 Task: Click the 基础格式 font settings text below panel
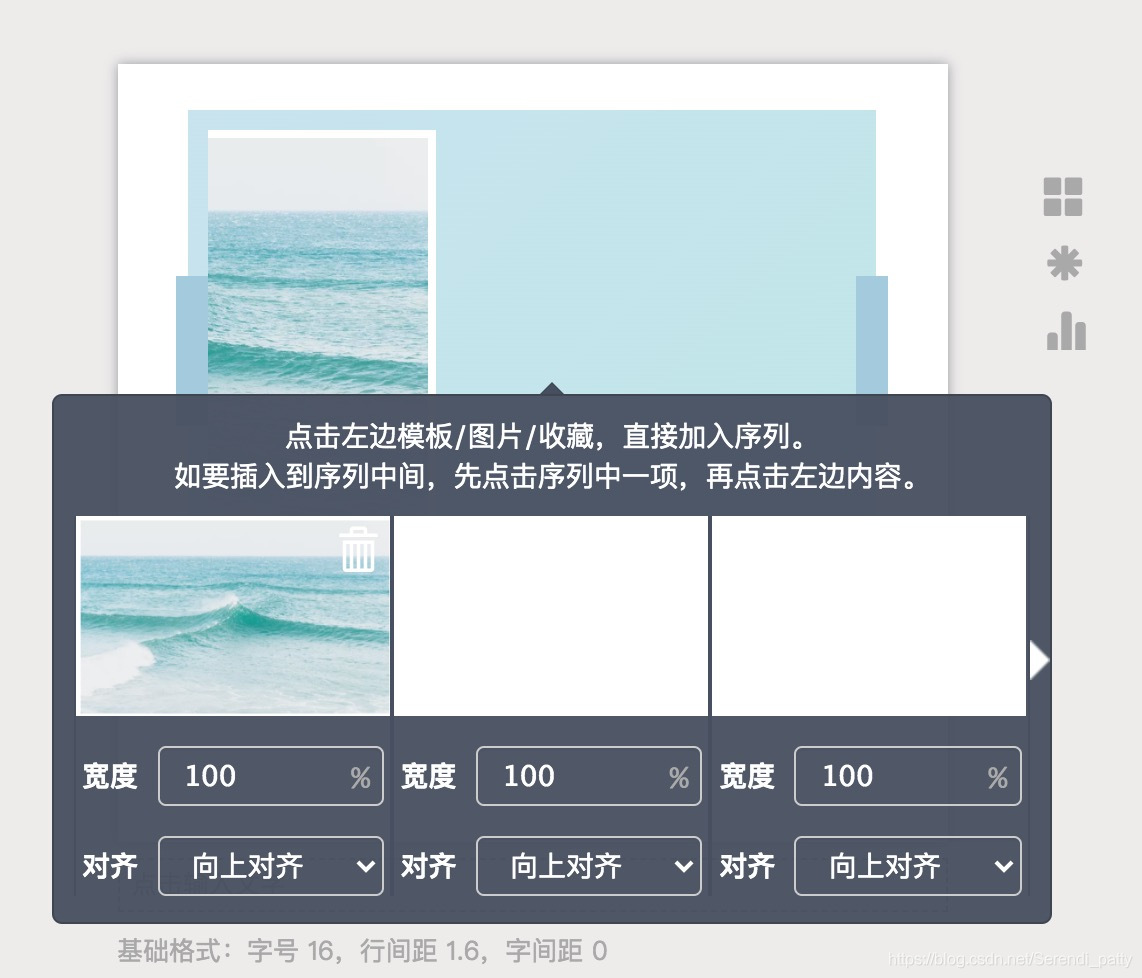tap(362, 950)
